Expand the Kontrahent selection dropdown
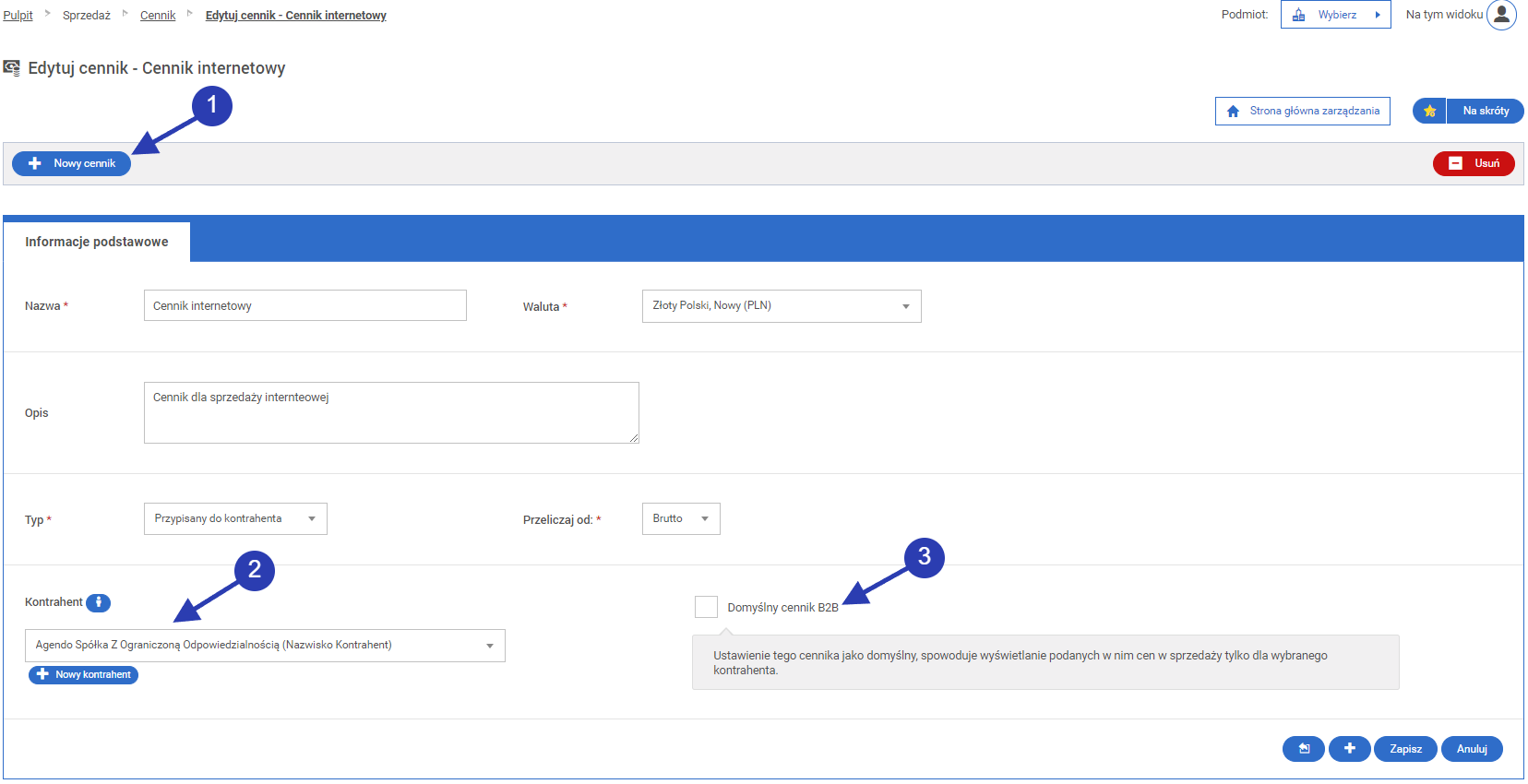 tap(265, 646)
